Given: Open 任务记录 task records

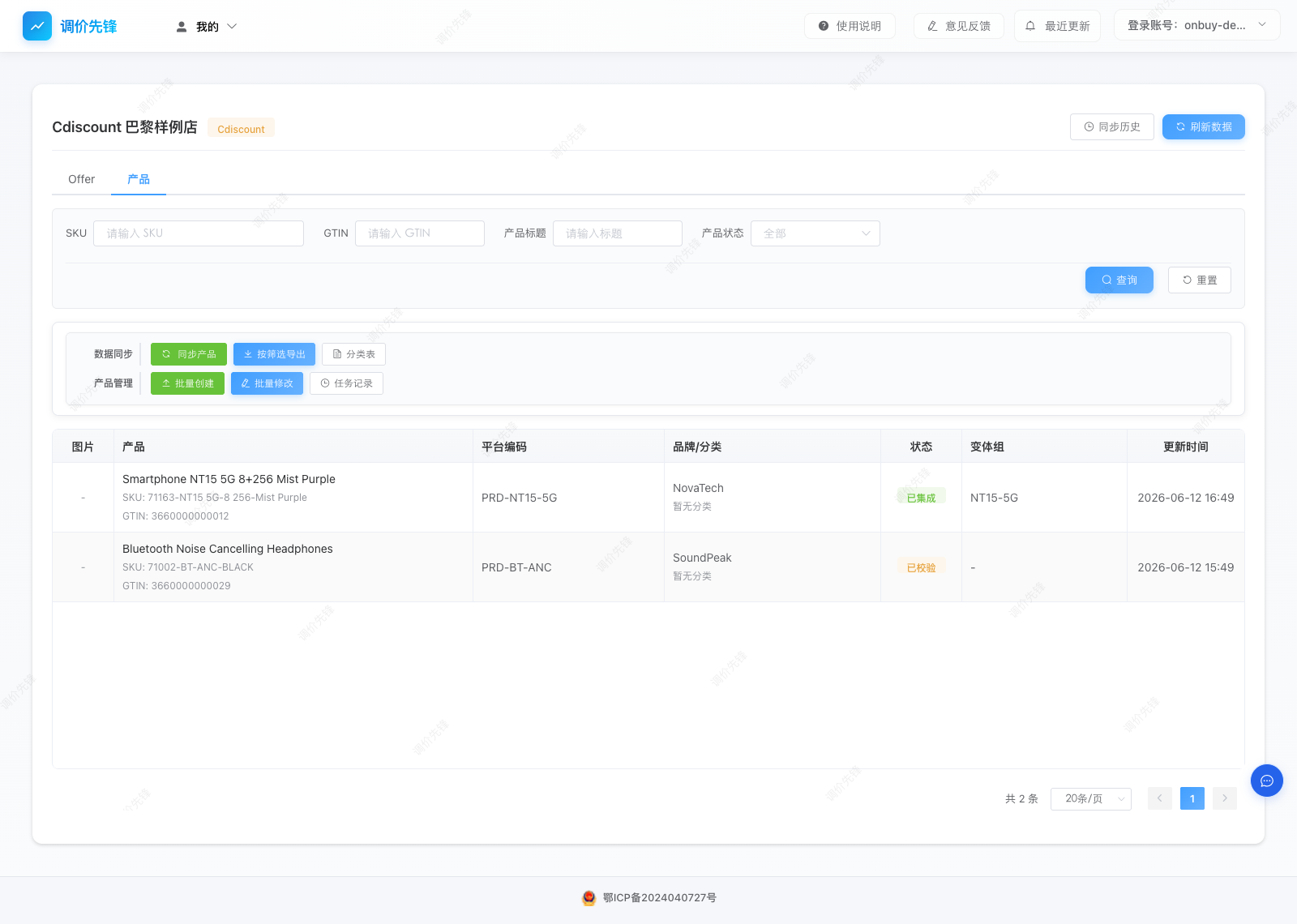Looking at the screenshot, I should [346, 383].
